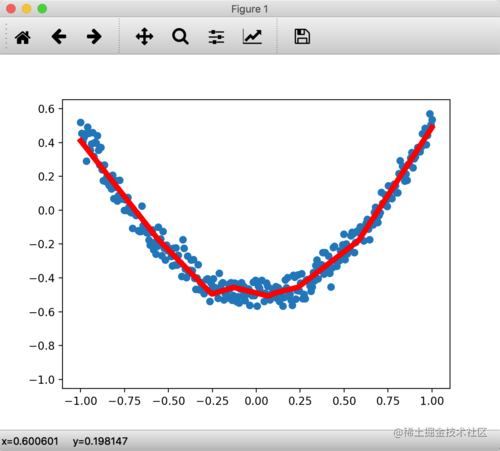Go forward to the next view
The width and height of the screenshot is (500, 451).
click(94, 36)
